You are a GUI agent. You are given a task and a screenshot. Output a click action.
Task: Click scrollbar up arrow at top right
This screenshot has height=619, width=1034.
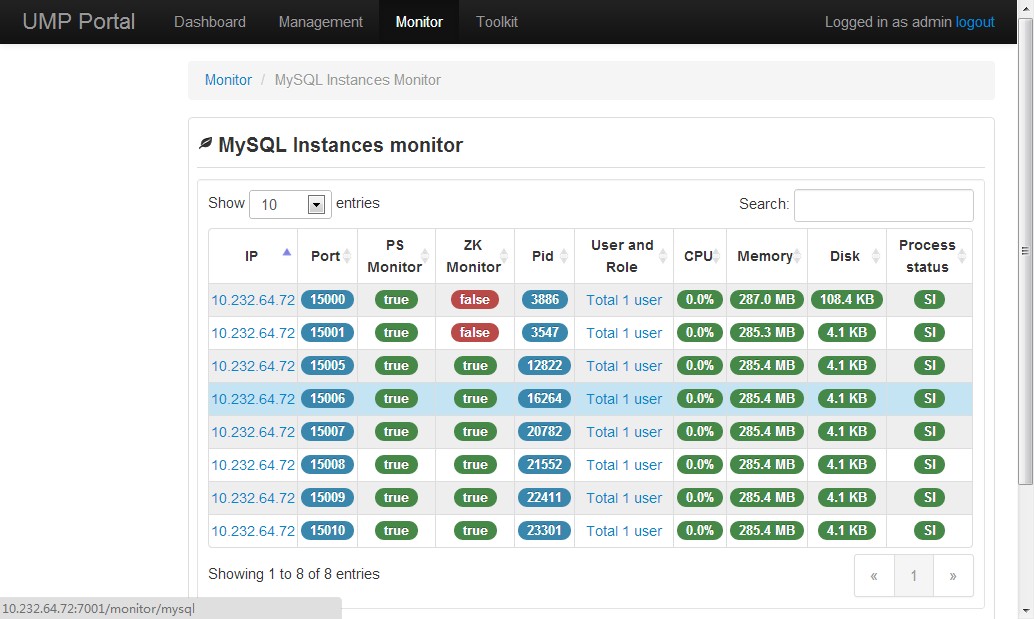[1025, 8]
